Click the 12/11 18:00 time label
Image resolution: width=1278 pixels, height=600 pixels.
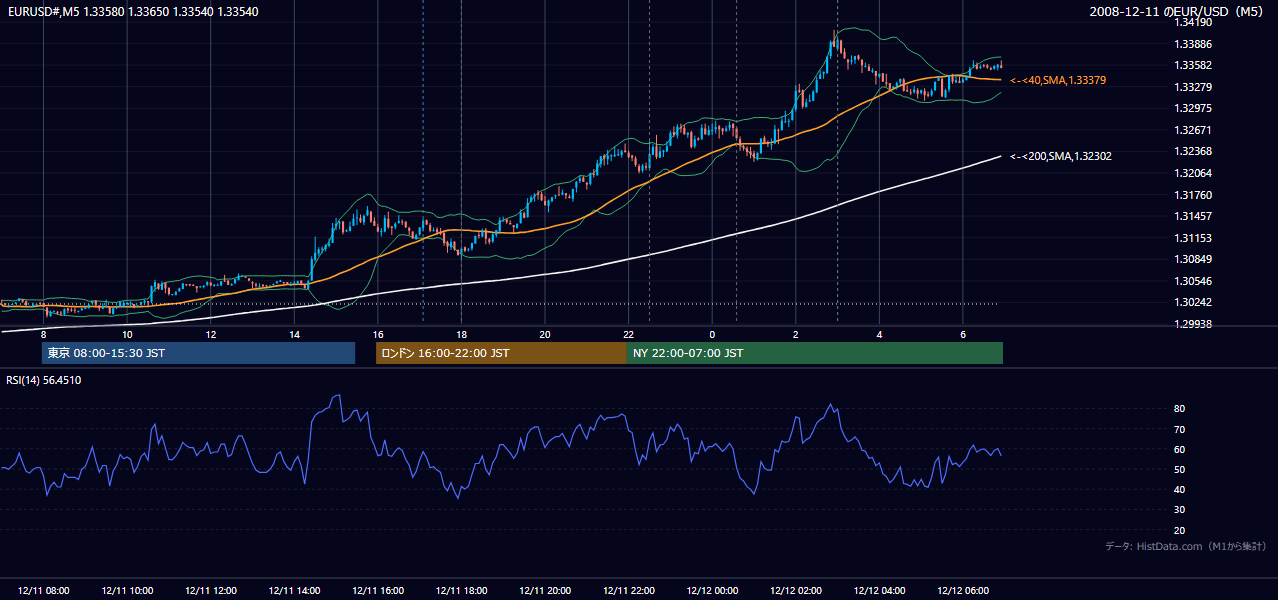[461, 591]
